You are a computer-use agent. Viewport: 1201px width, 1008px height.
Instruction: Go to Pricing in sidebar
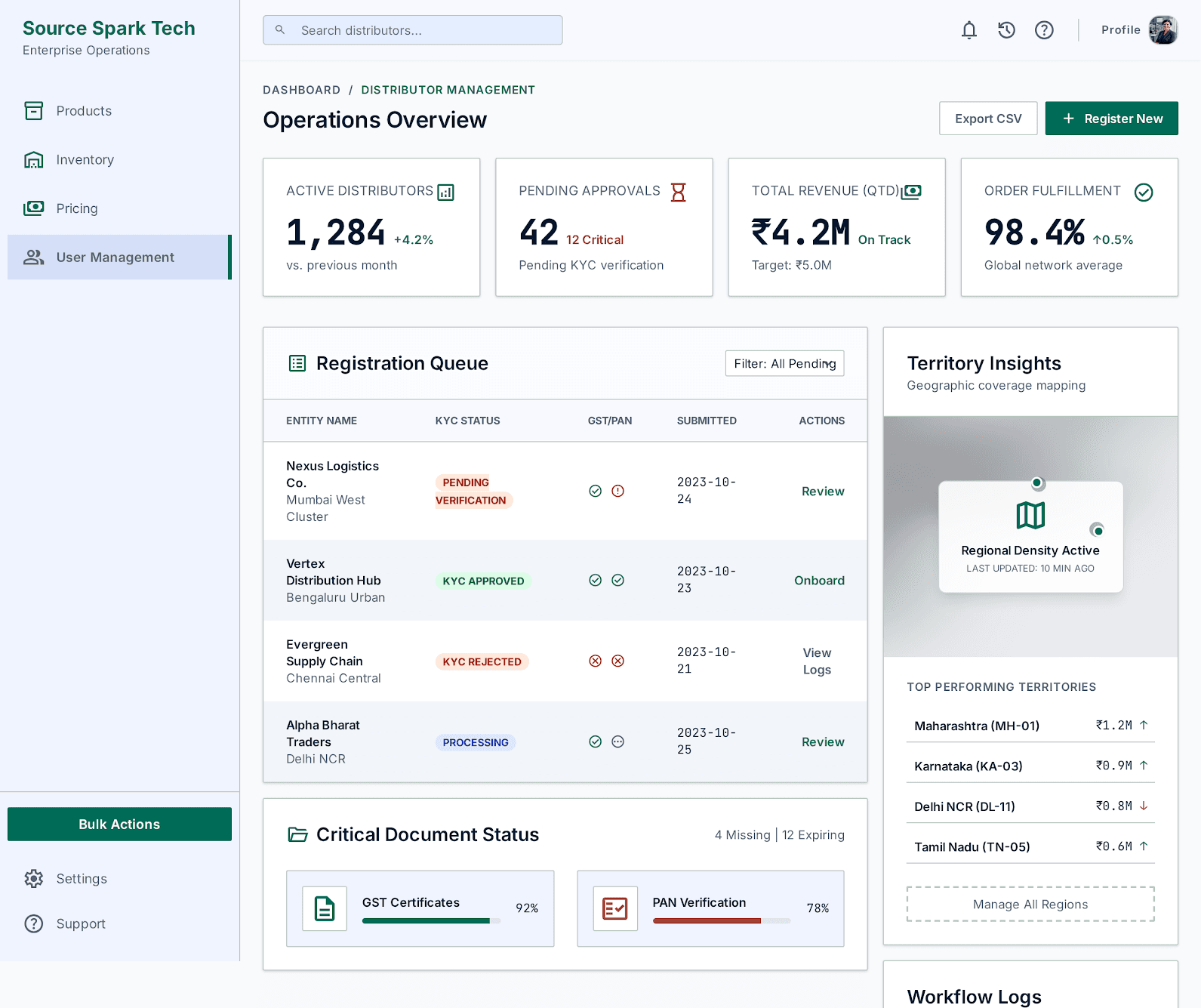(x=119, y=208)
